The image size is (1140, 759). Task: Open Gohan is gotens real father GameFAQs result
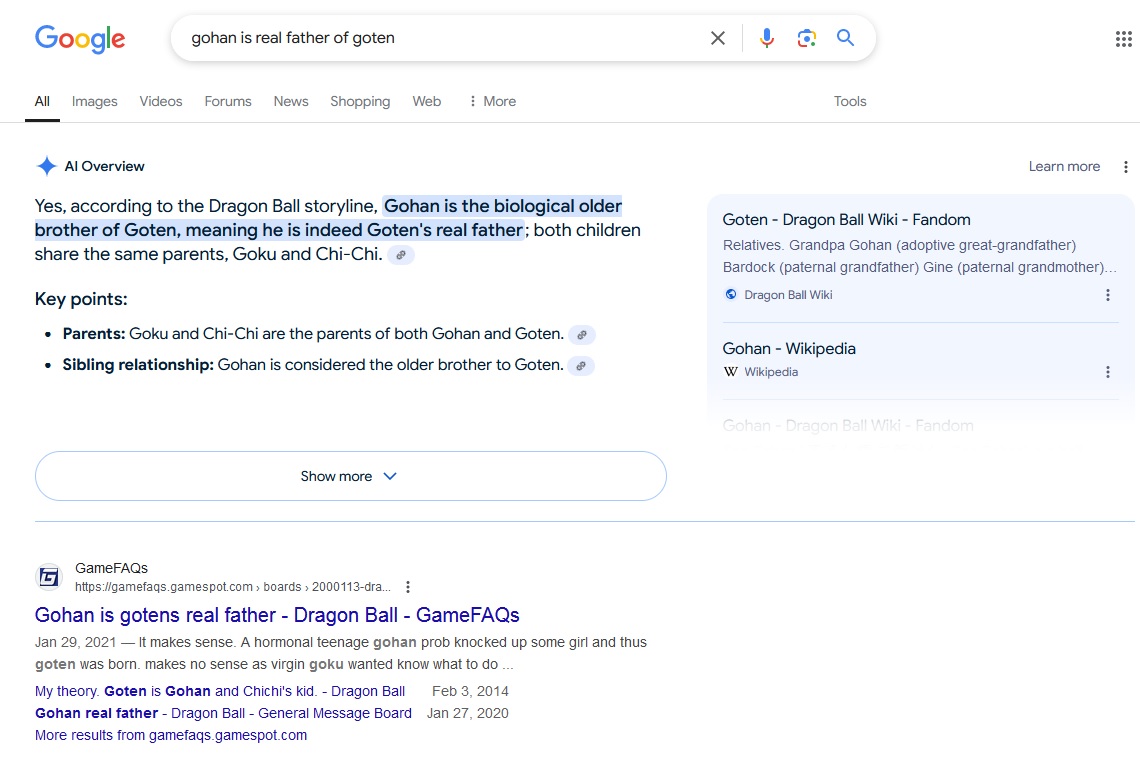point(277,615)
